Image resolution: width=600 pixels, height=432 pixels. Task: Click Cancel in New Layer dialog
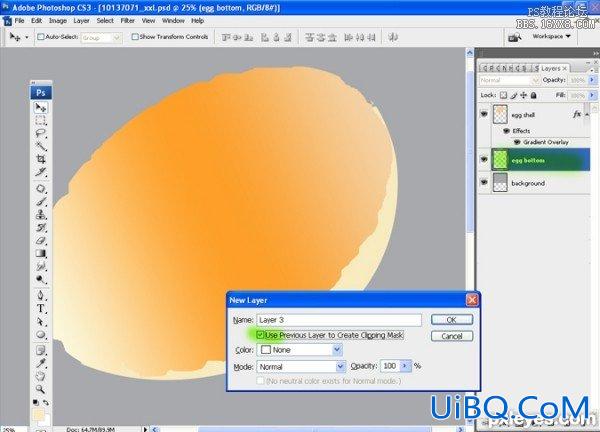452,336
